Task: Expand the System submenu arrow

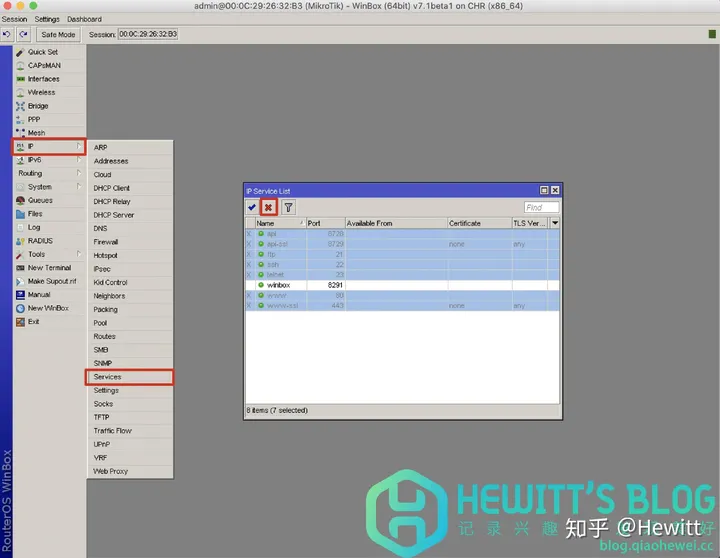Action: click(79, 186)
